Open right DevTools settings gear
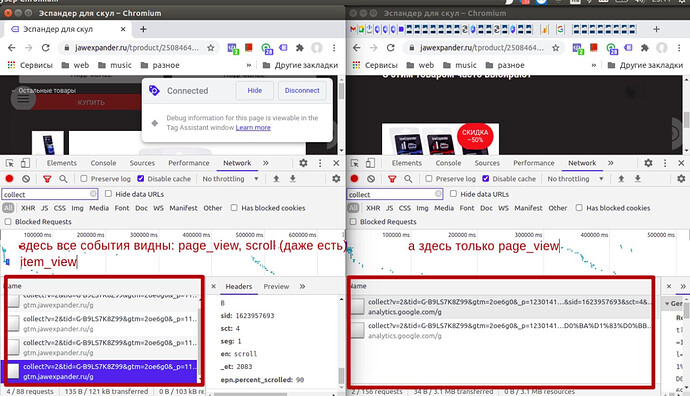Image resolution: width=690 pixels, height=396 pixels. pyautogui.click(x=648, y=163)
